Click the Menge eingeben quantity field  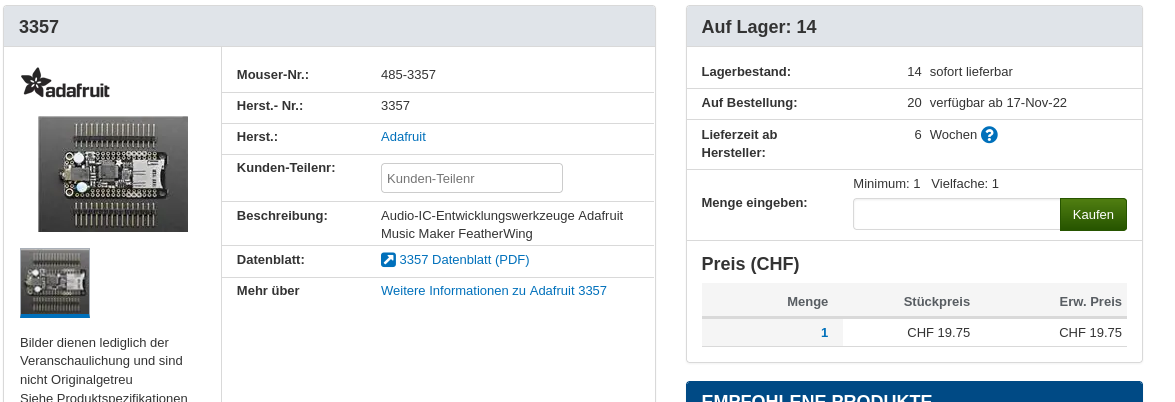pos(957,214)
